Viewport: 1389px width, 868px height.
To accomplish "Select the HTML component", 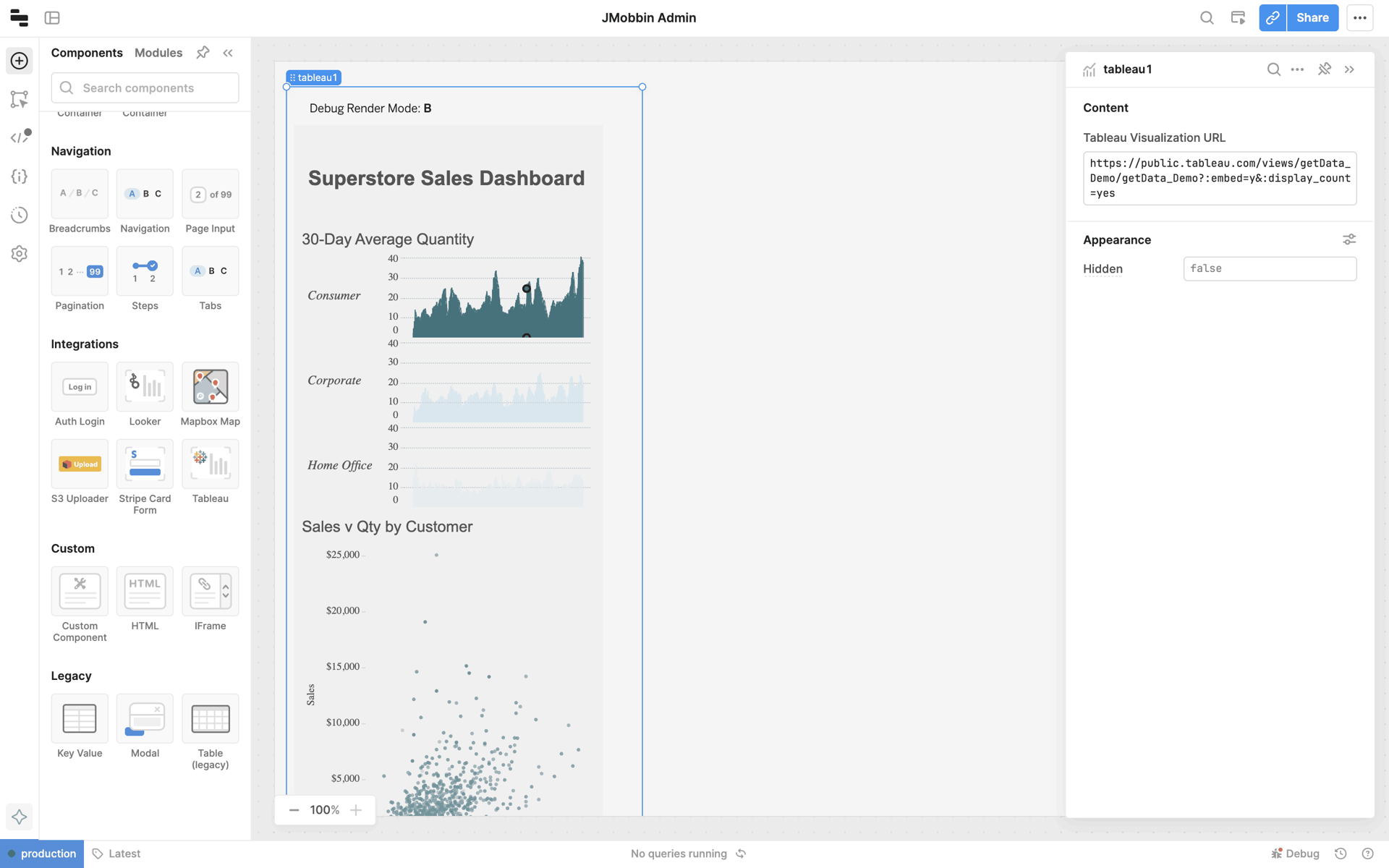I will tap(145, 599).
